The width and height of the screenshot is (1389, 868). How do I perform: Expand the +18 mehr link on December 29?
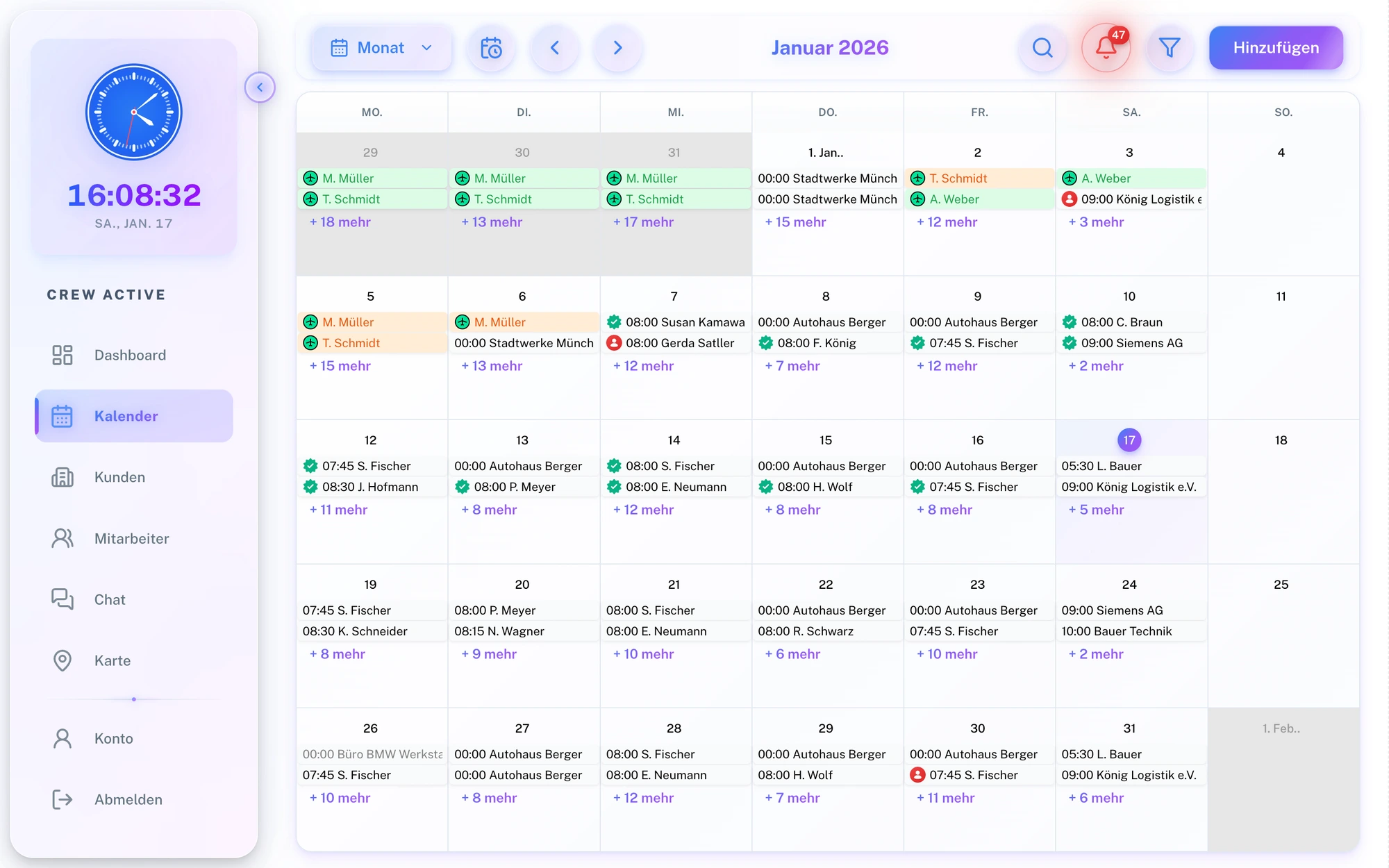(340, 222)
